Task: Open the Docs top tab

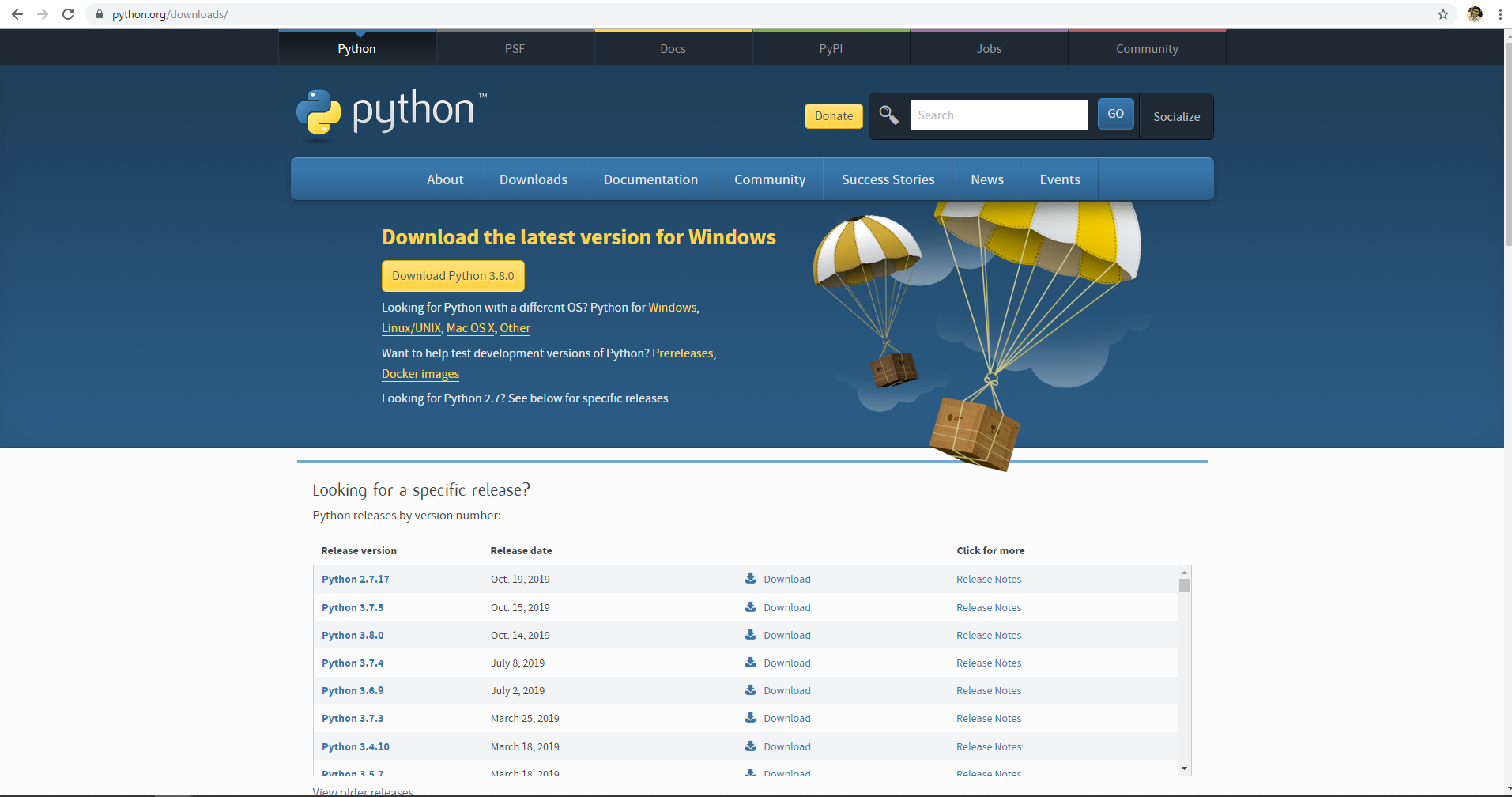Action: tap(673, 48)
